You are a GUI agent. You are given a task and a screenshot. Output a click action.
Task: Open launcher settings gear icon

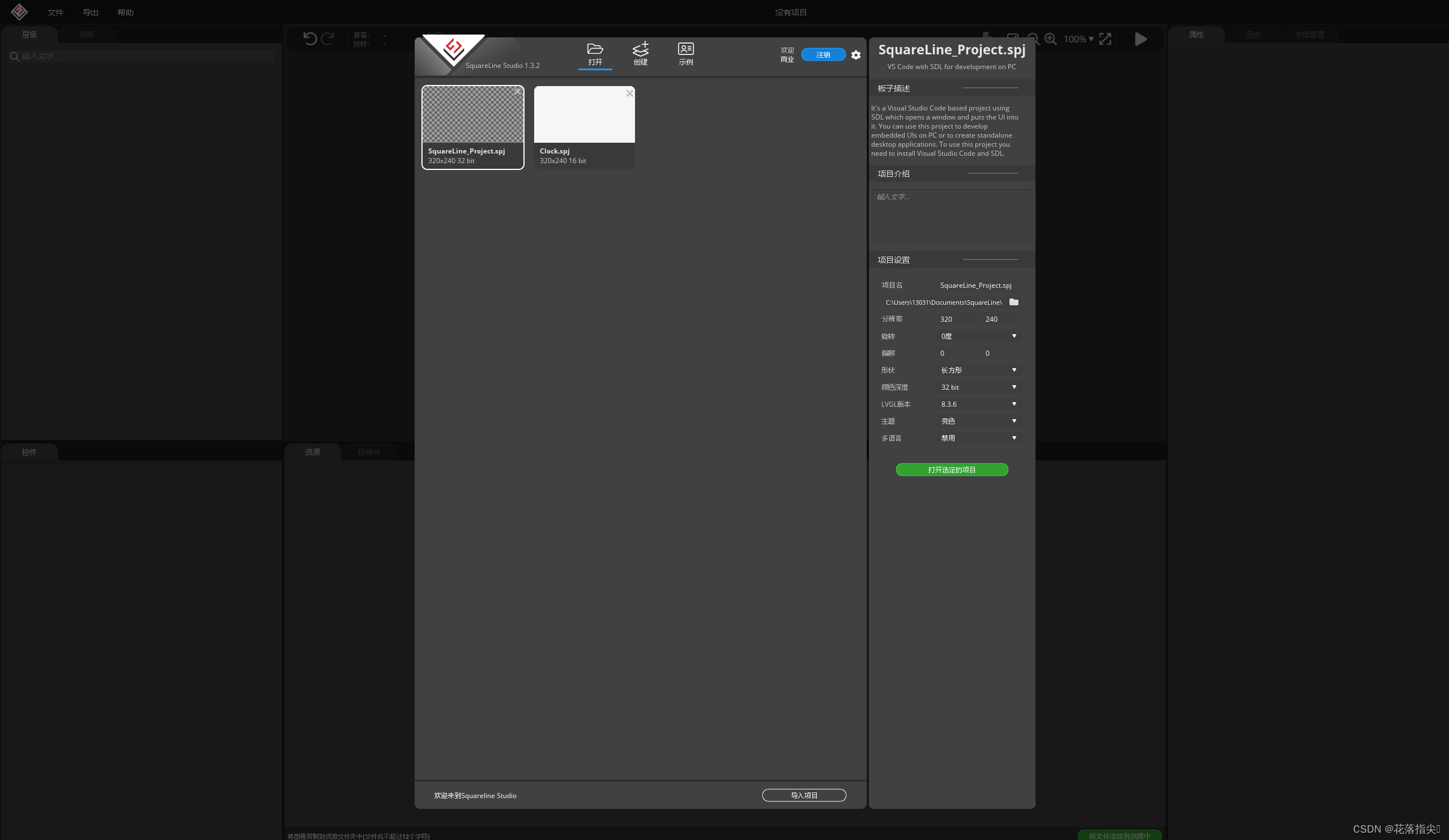point(855,55)
